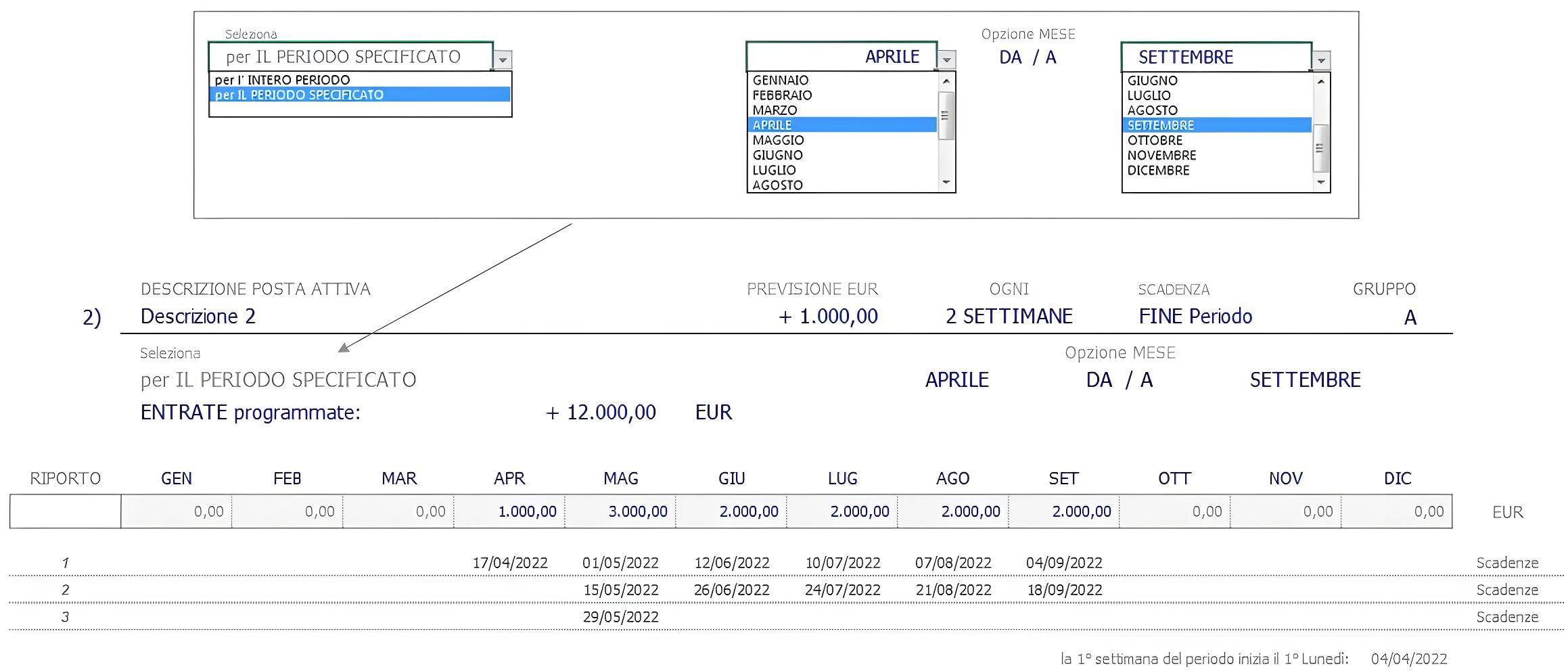
Task: Choose FEBBRAIO in start month list
Action: 842,95
